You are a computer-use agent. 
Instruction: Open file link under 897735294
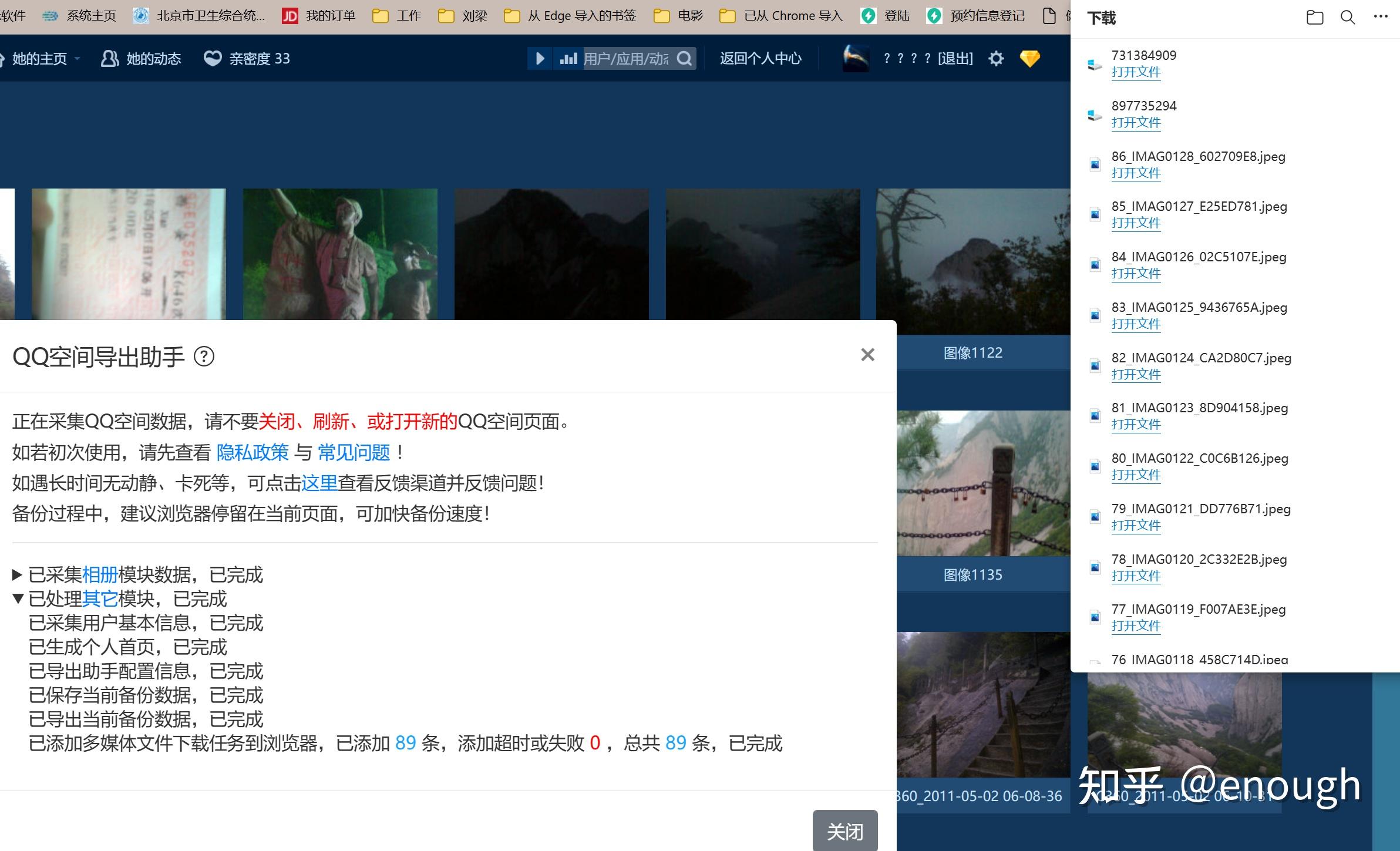1136,123
